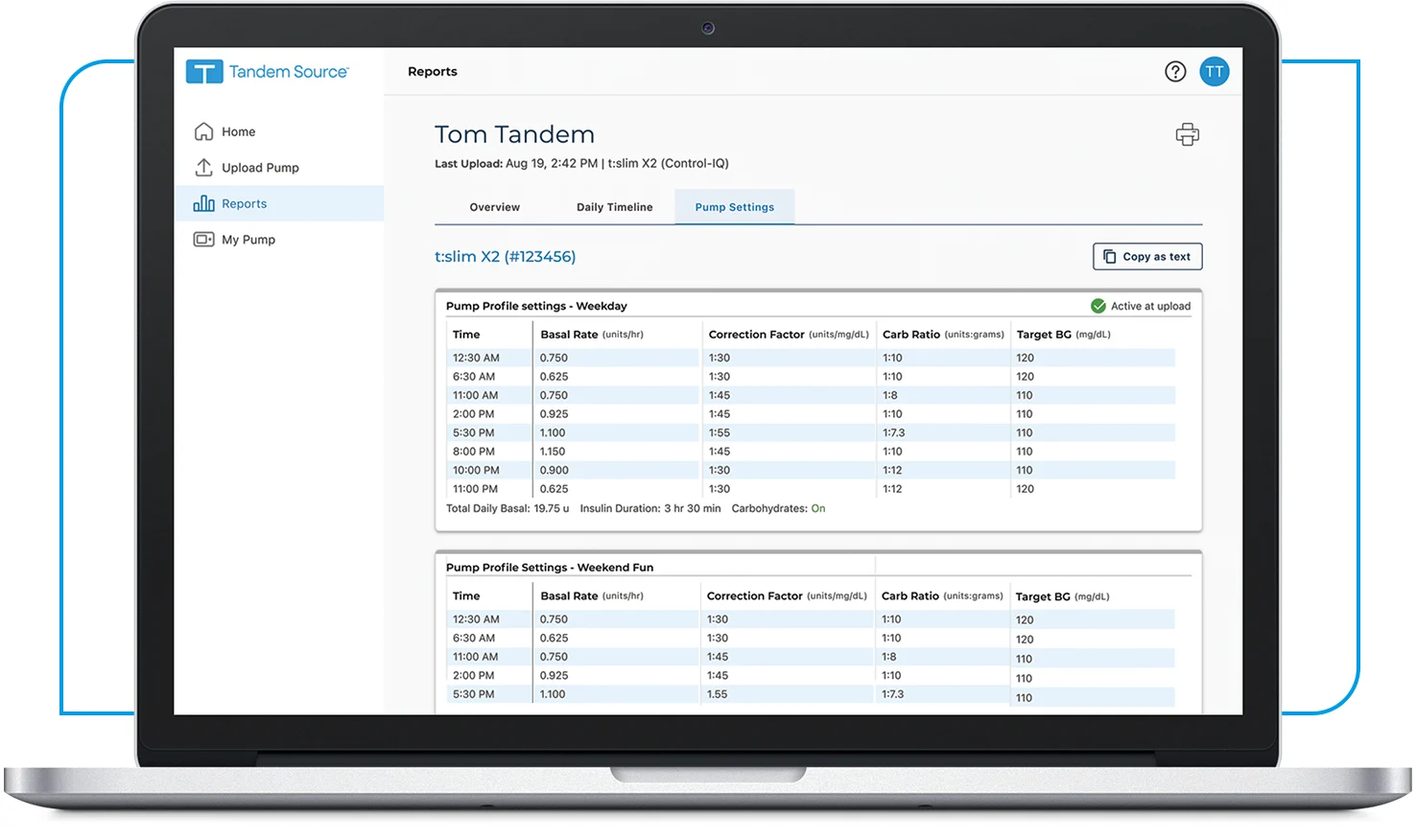Open the printer icon to print report
The image size is (1416, 840).
pos(1187,134)
